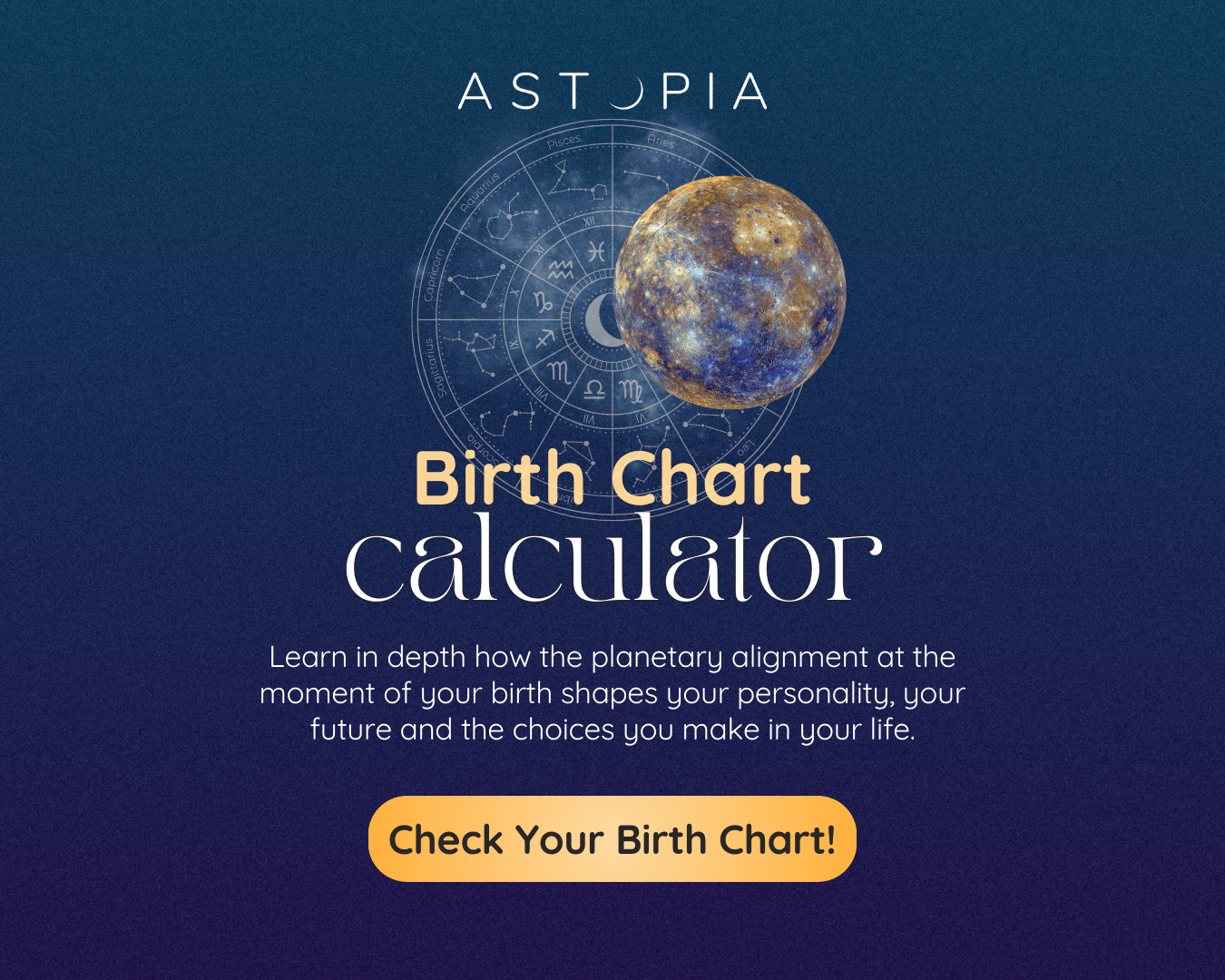Click the crescent moon at wheel center
The image size is (1225, 980).
(x=601, y=320)
